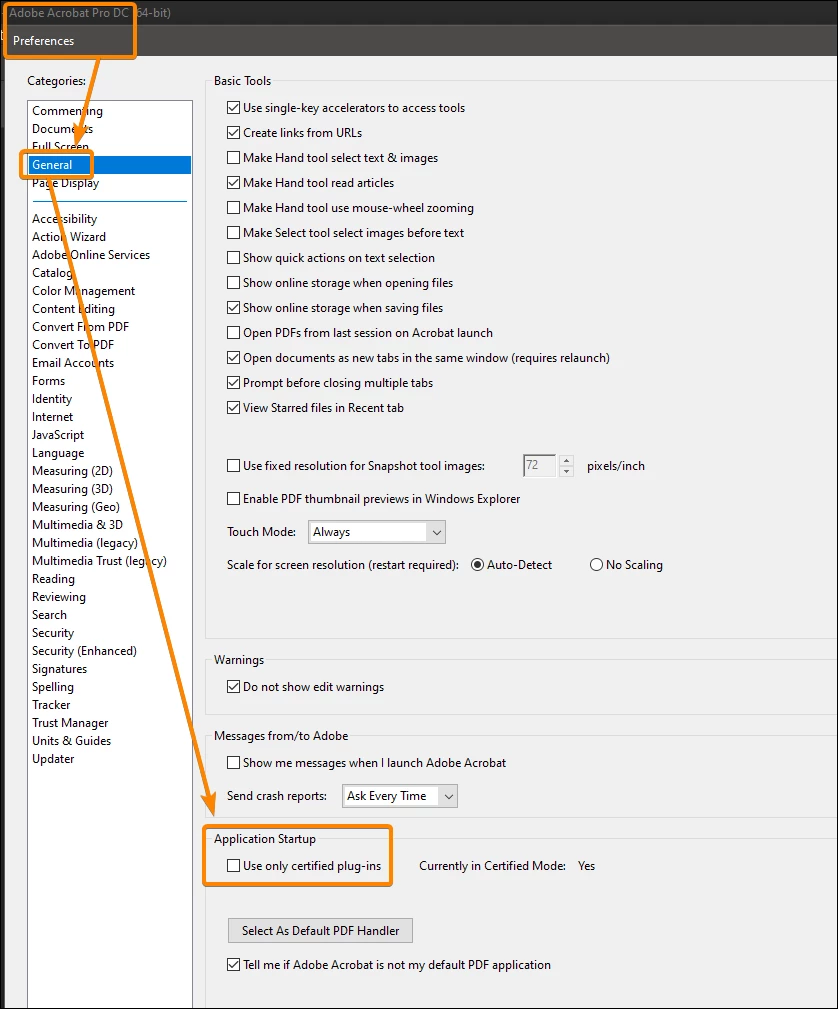Screen dimensions: 838x1009
Task: Select Catalog category
Action: 109,273
